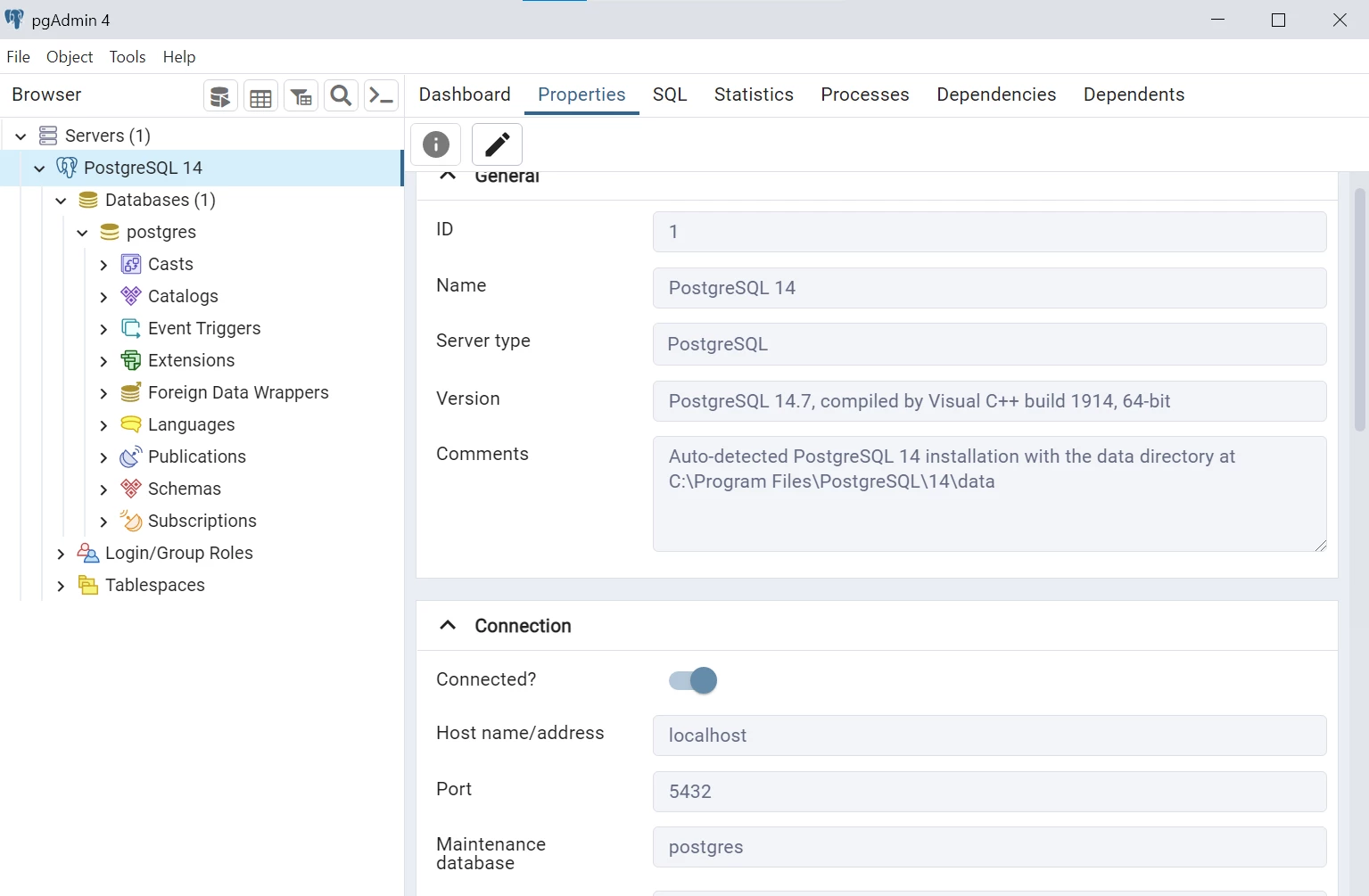Expand the Extensions tree node
This screenshot has height=896, width=1369.
coord(103,361)
